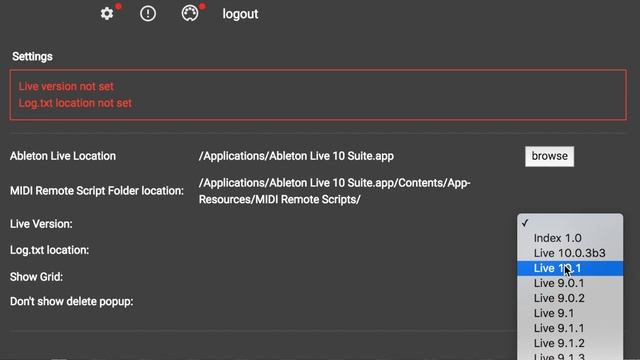
Task: Click browse for Ableton Live Location
Action: point(549,156)
